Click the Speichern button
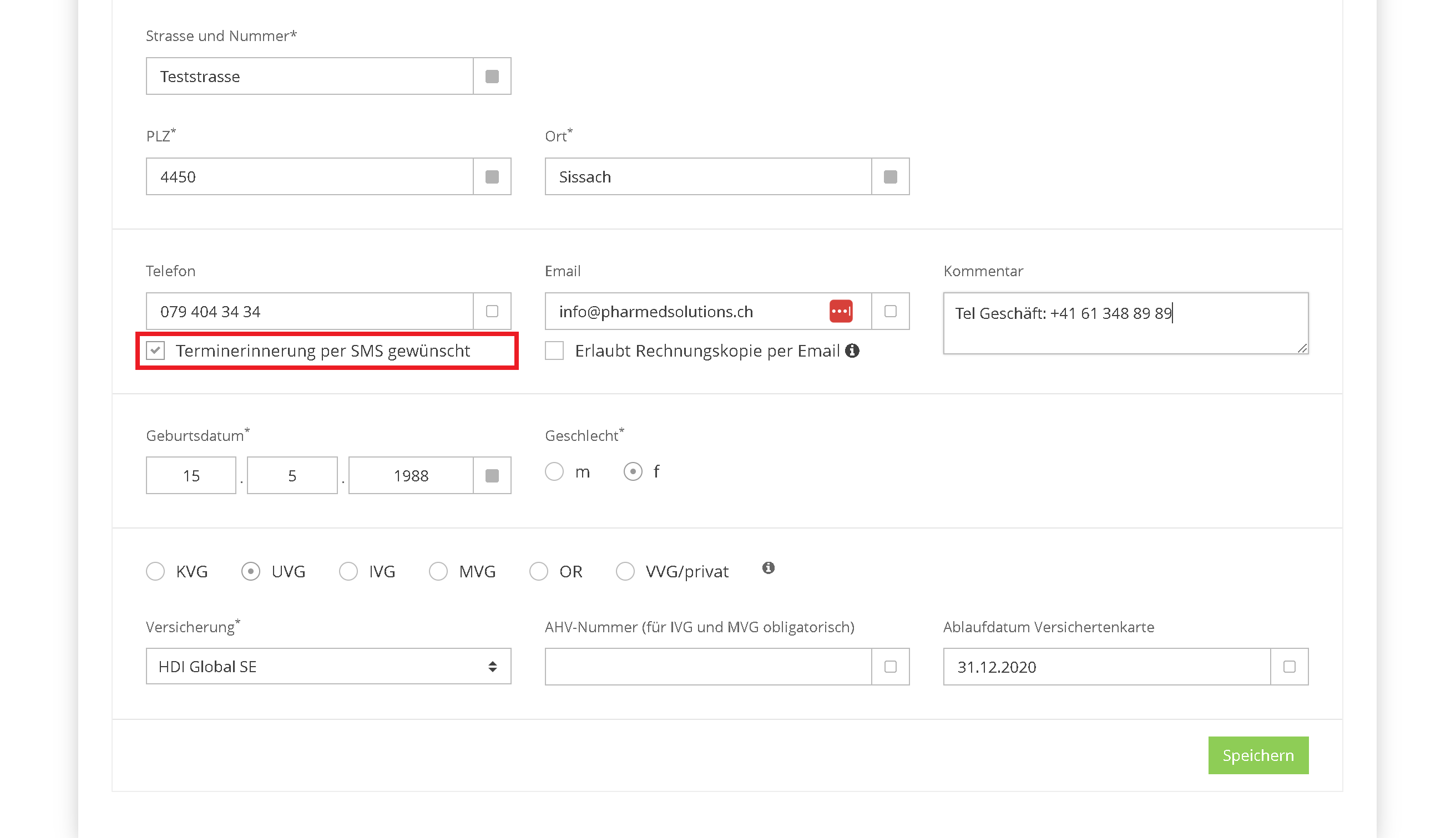 tap(1258, 755)
